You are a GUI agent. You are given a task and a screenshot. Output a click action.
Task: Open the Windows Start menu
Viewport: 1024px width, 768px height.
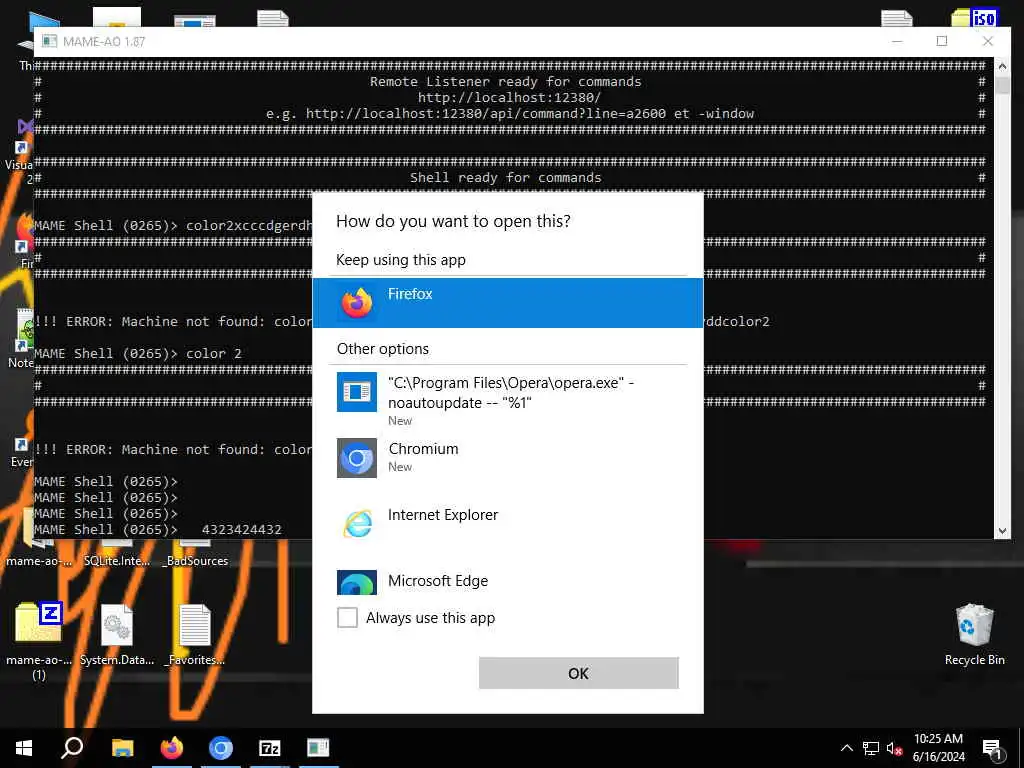click(24, 748)
